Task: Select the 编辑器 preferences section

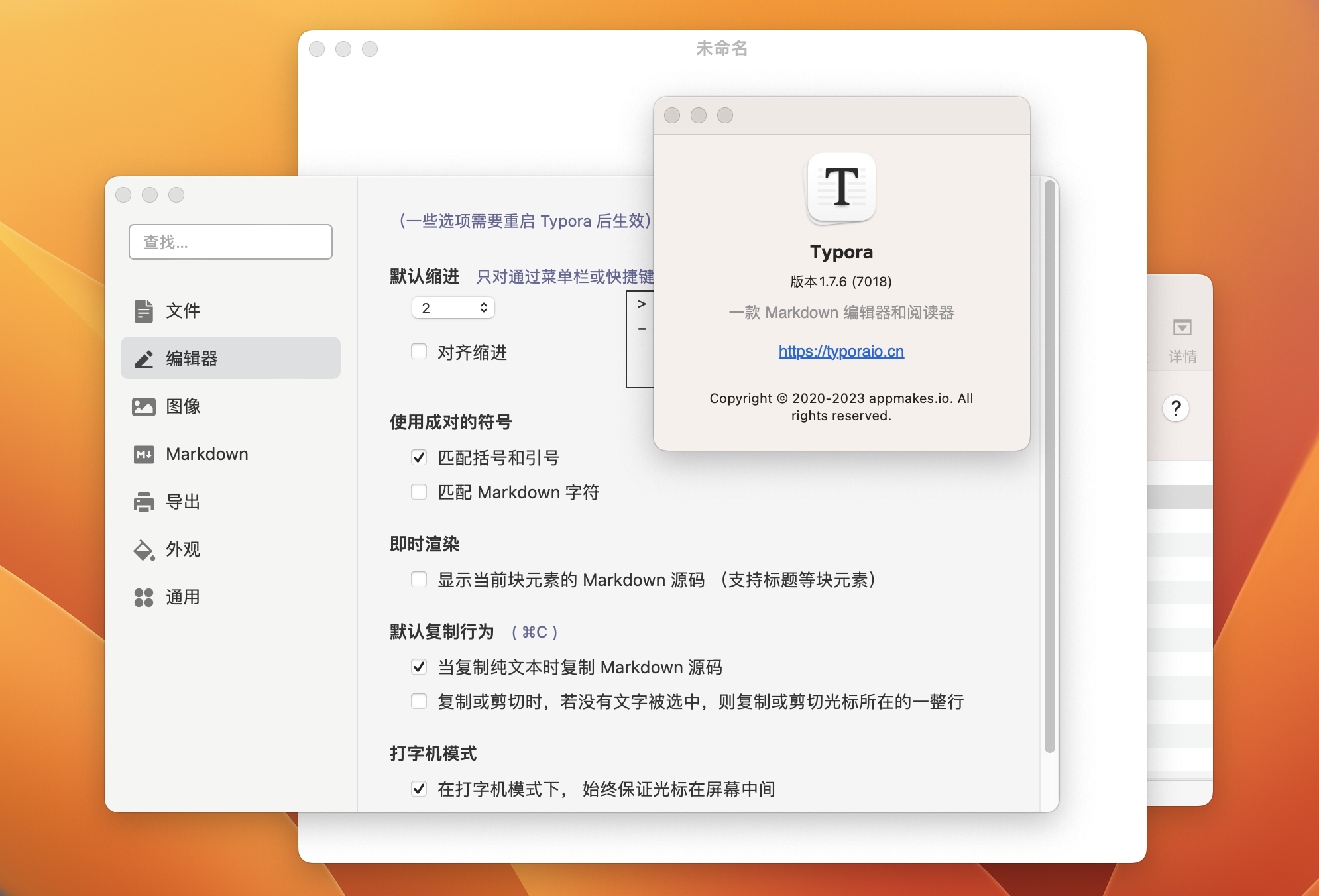Action: pyautogui.click(x=231, y=359)
